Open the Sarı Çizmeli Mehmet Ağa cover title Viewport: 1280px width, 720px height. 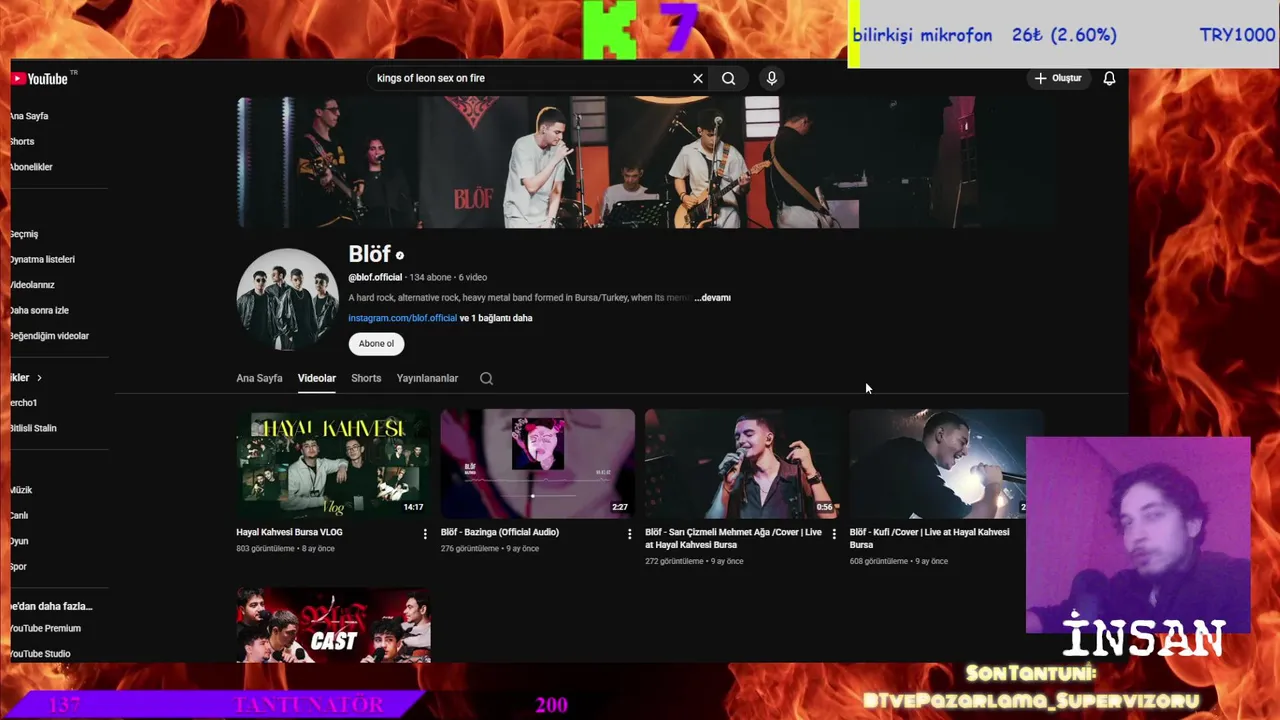[733, 538]
